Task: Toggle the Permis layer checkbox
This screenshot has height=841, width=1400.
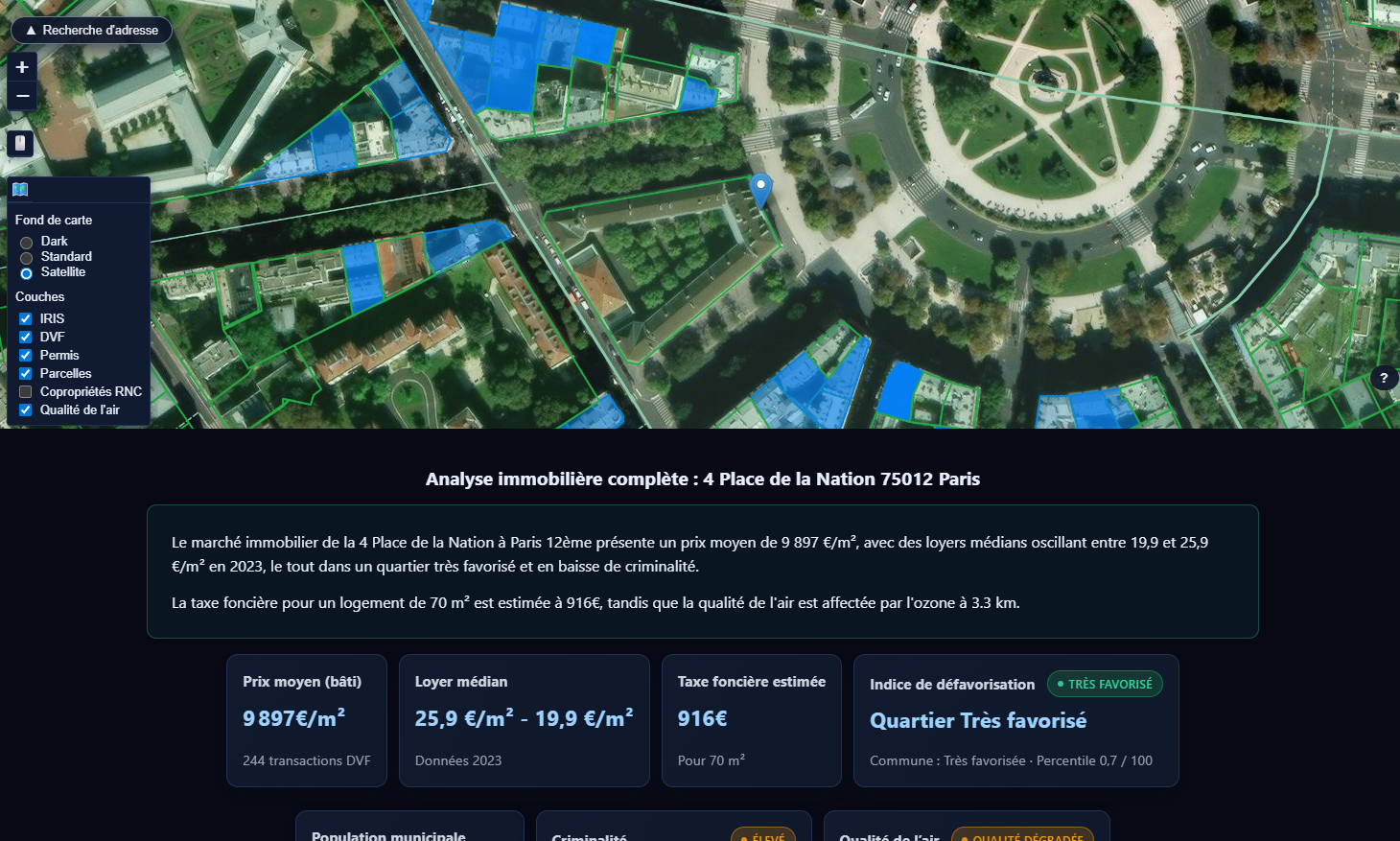Action: [26, 355]
